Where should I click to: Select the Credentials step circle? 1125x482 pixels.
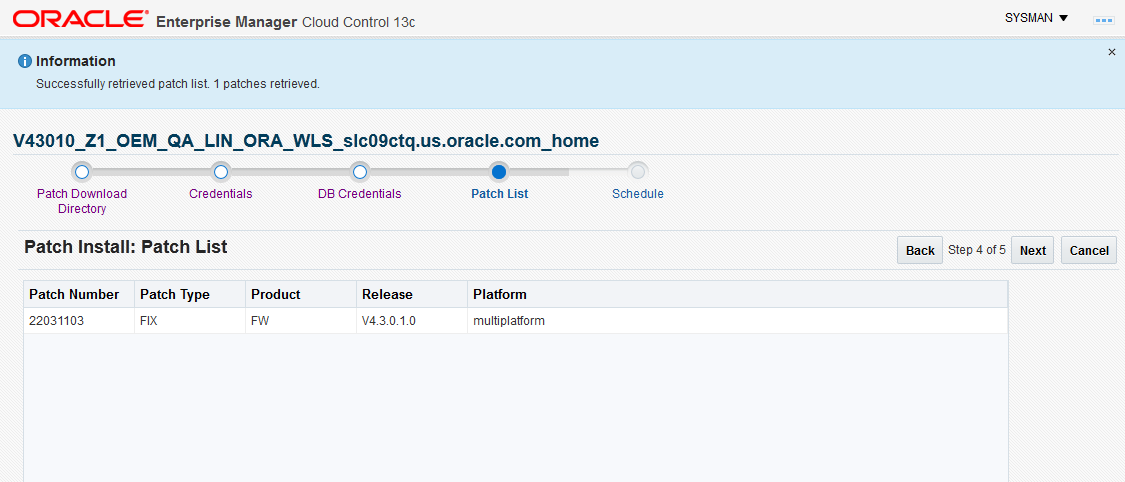pyautogui.click(x=221, y=172)
